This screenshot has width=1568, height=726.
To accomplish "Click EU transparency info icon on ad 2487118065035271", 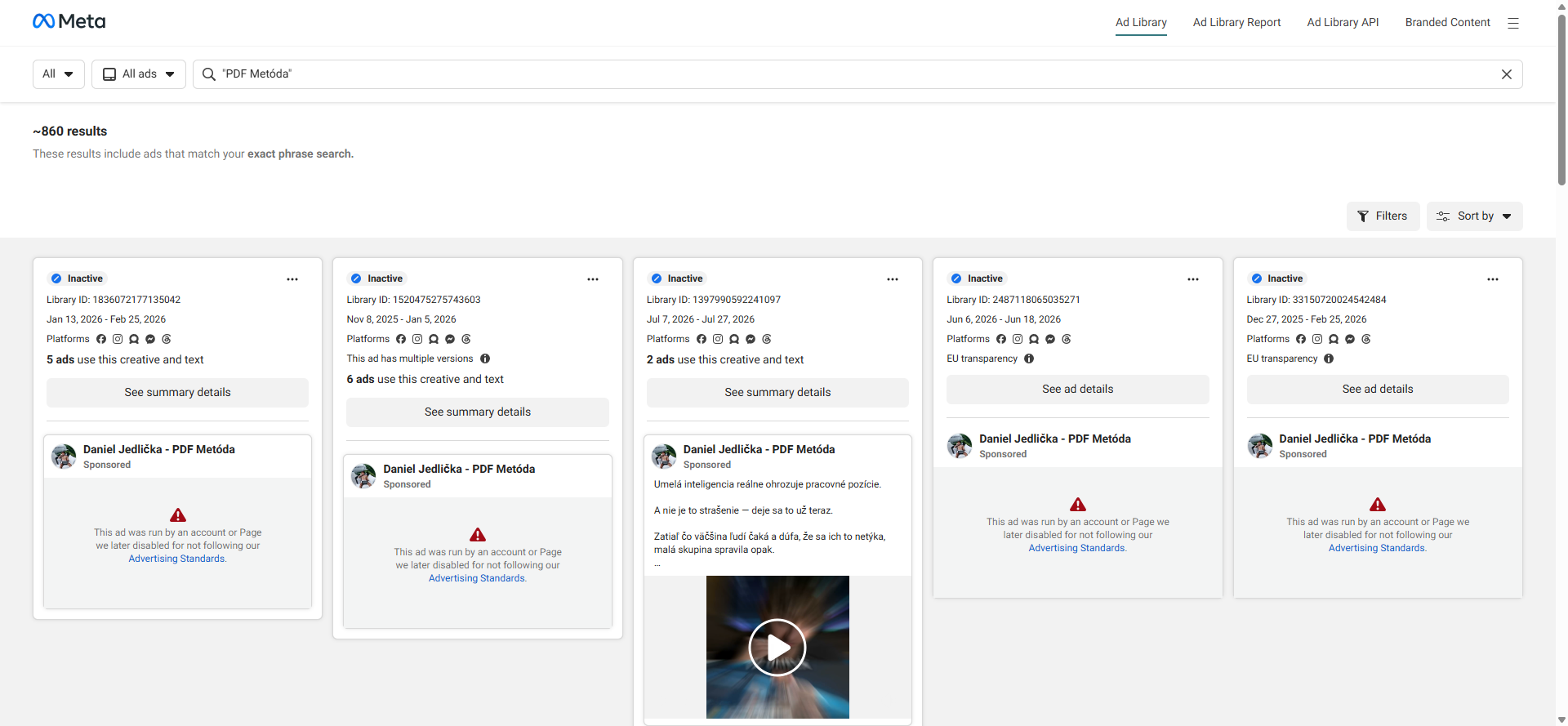I will 1029,359.
